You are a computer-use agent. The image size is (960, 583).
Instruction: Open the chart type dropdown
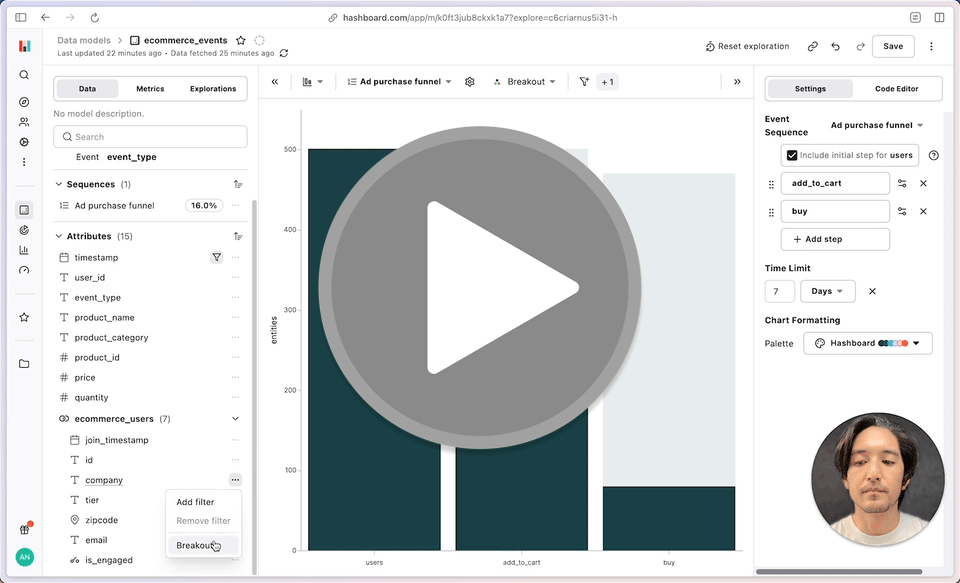pos(312,81)
